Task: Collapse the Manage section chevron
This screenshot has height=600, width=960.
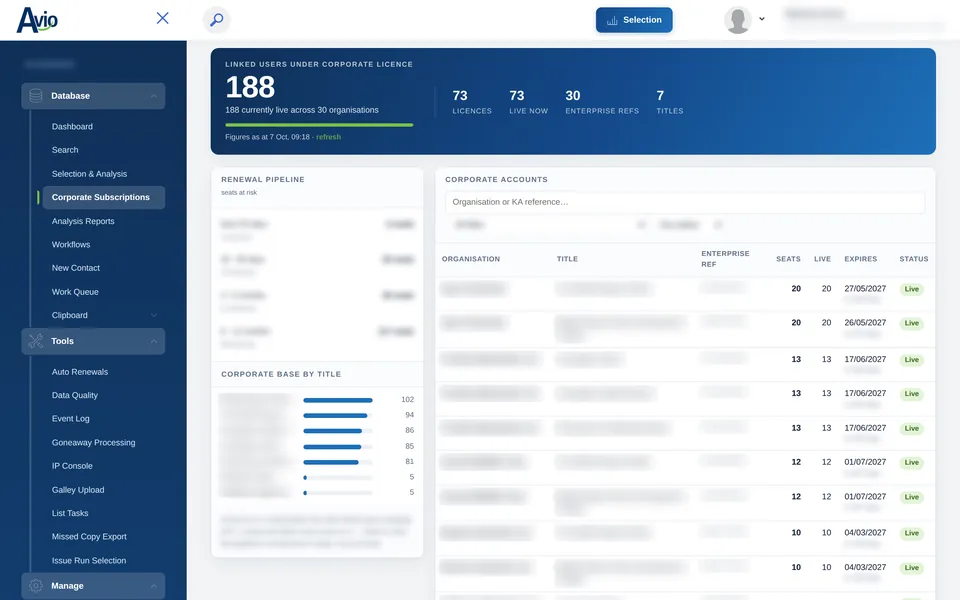Action: pyautogui.click(x=154, y=587)
